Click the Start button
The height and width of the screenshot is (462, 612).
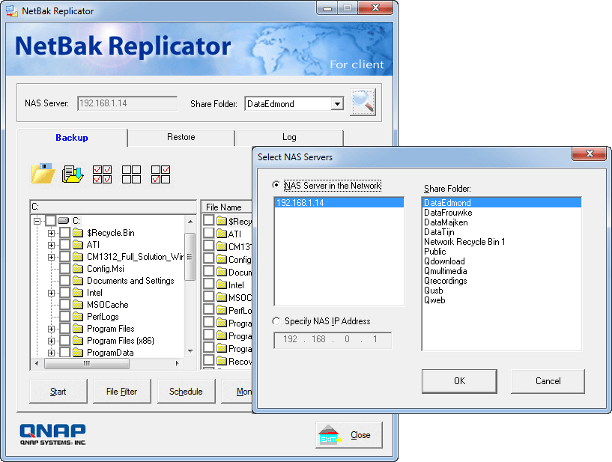click(x=58, y=391)
